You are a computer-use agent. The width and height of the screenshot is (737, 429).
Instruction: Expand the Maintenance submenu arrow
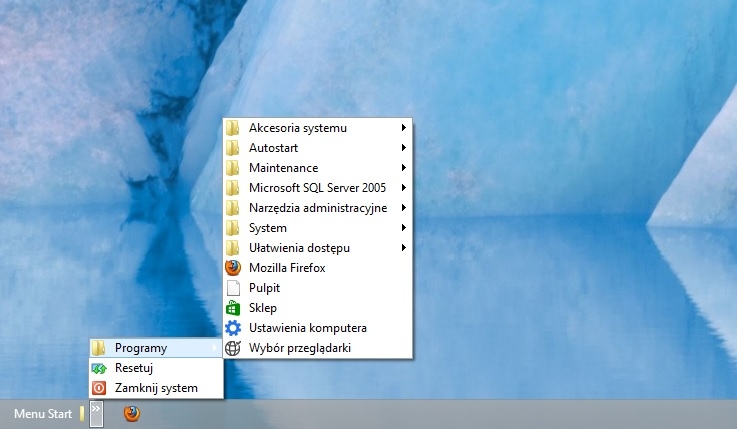point(404,167)
